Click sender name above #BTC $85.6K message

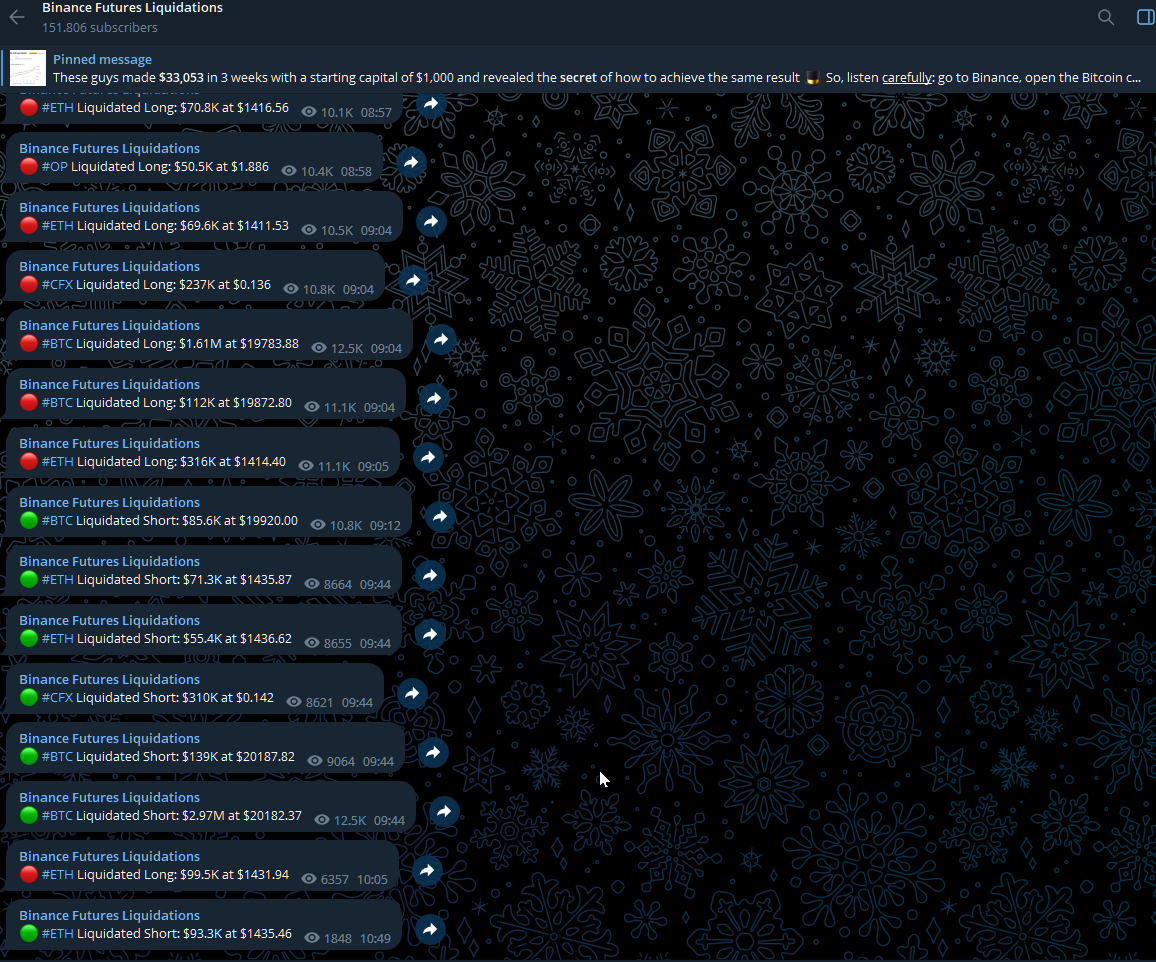(109, 502)
